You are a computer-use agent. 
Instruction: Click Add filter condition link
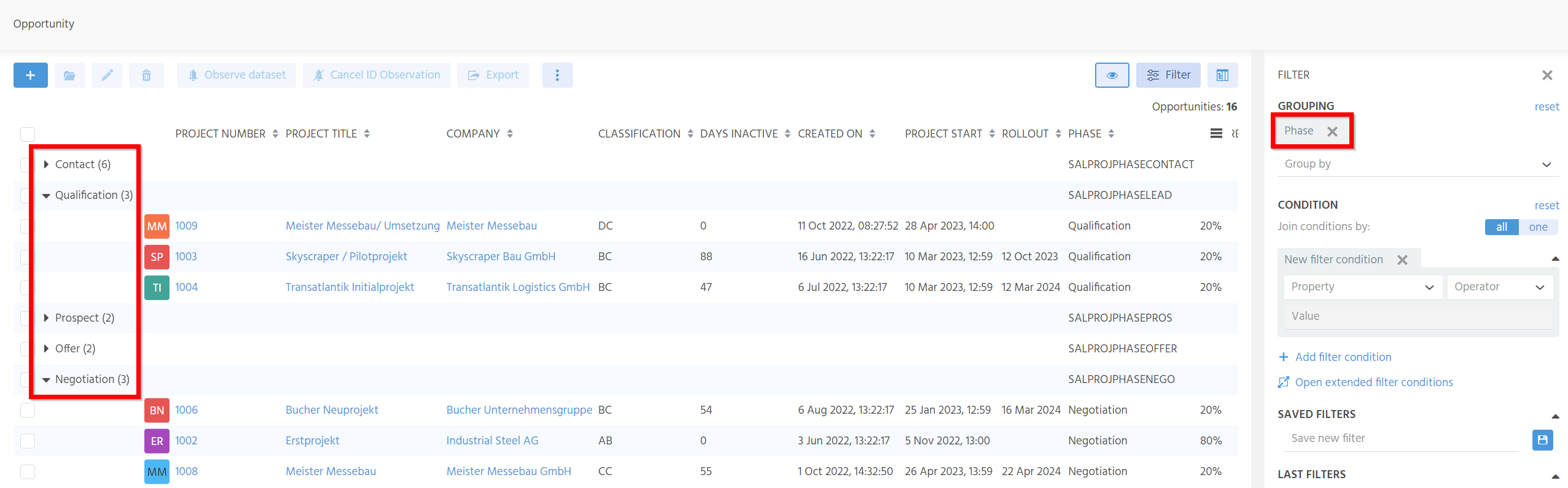[x=1343, y=357]
